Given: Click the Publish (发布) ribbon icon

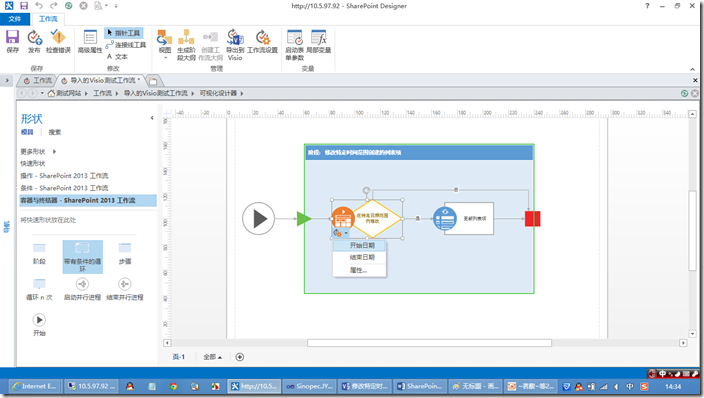Looking at the screenshot, I should pos(34,41).
